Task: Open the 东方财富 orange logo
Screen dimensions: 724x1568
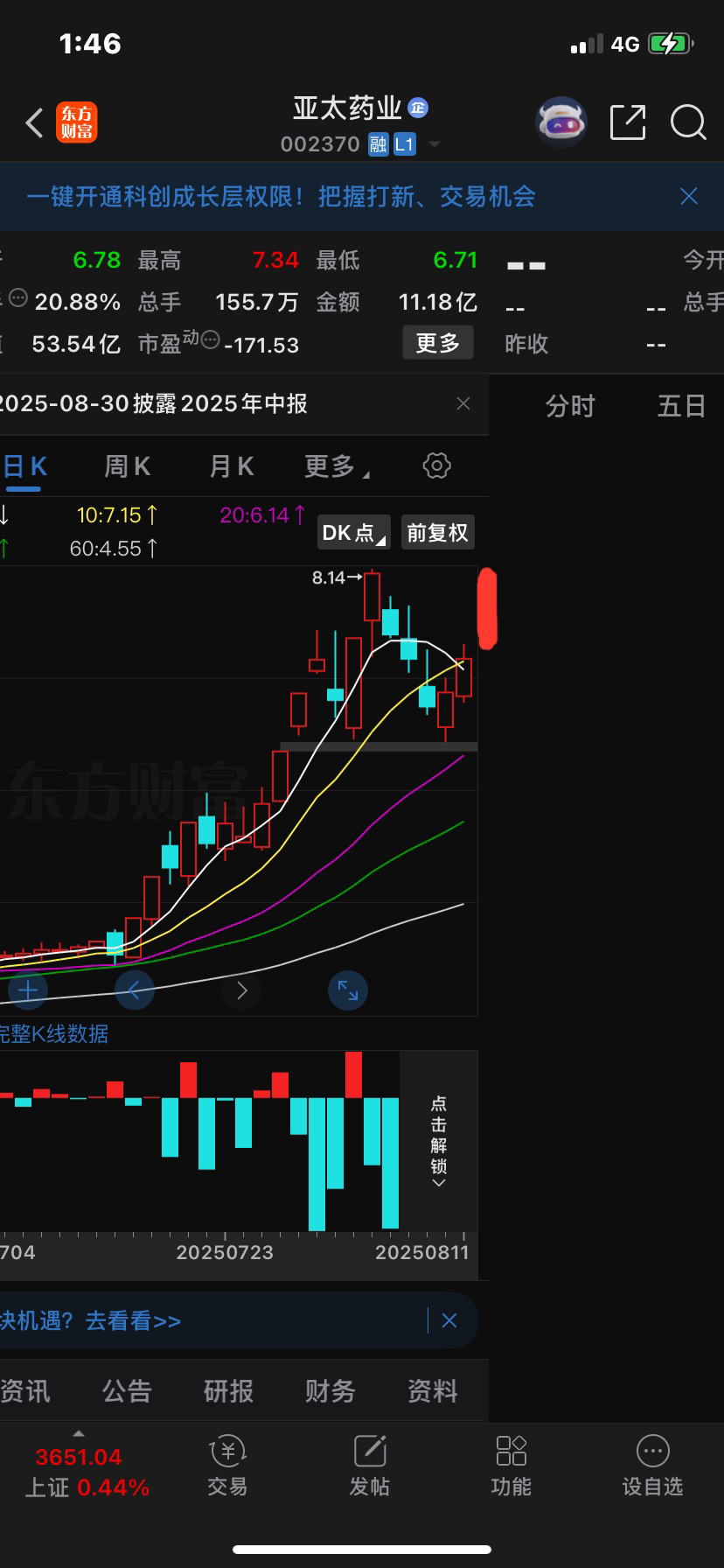Action: pos(76,122)
